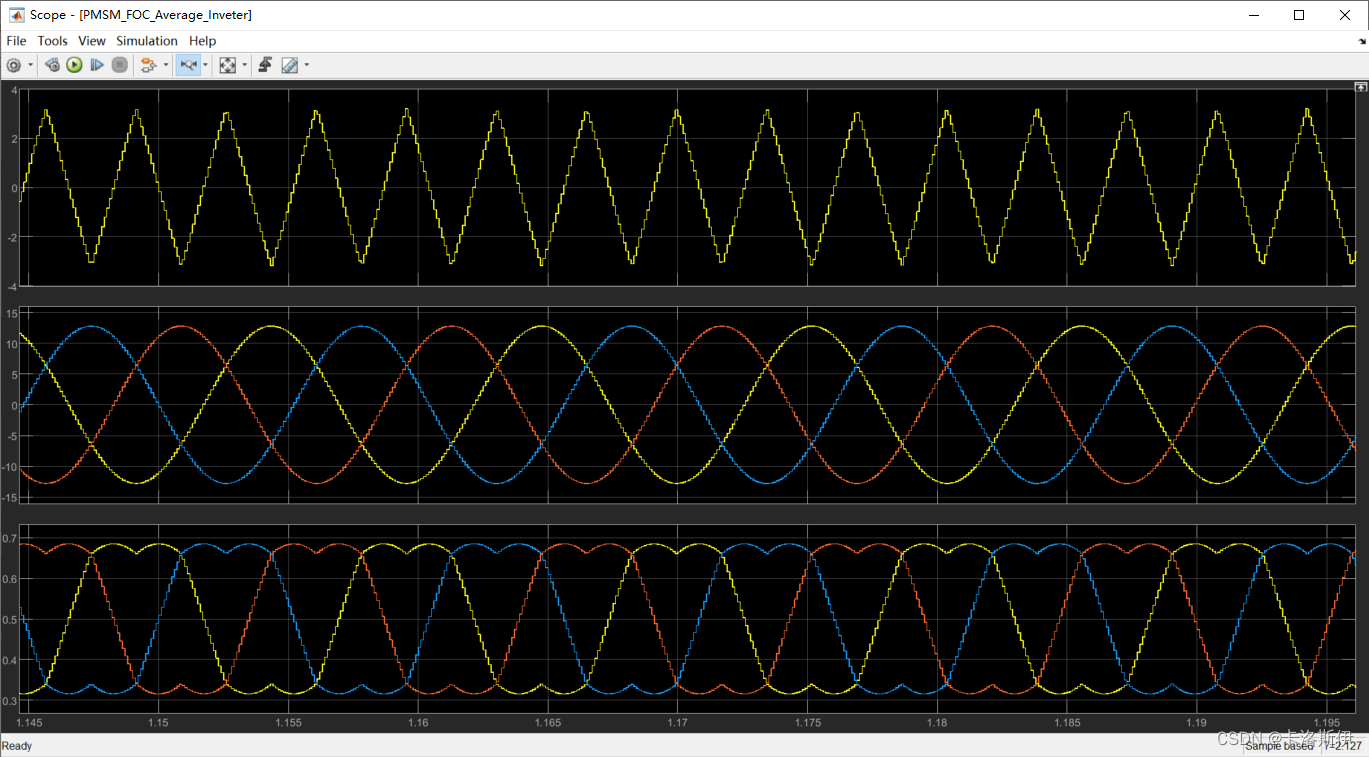This screenshot has height=757, width=1369.
Task: Click the 15 y-axis label on the middle plot
Action: pos(12,313)
